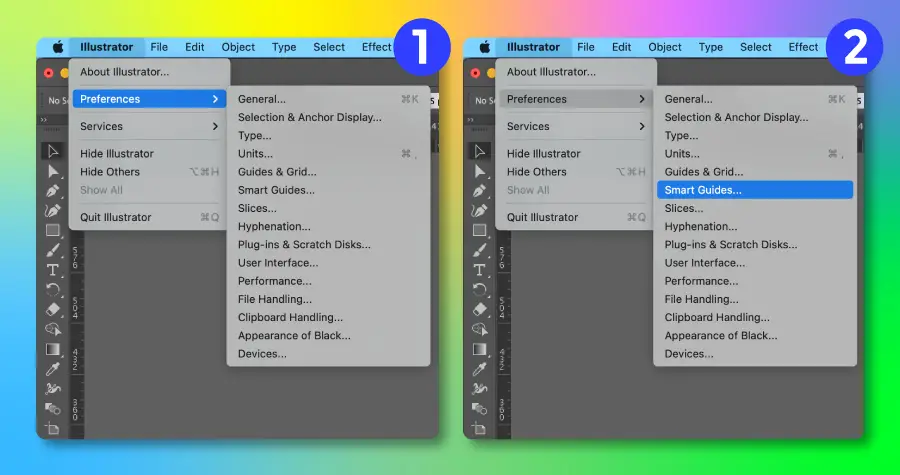Select the Rectangle tool in left window
900x475 pixels.
point(53,231)
